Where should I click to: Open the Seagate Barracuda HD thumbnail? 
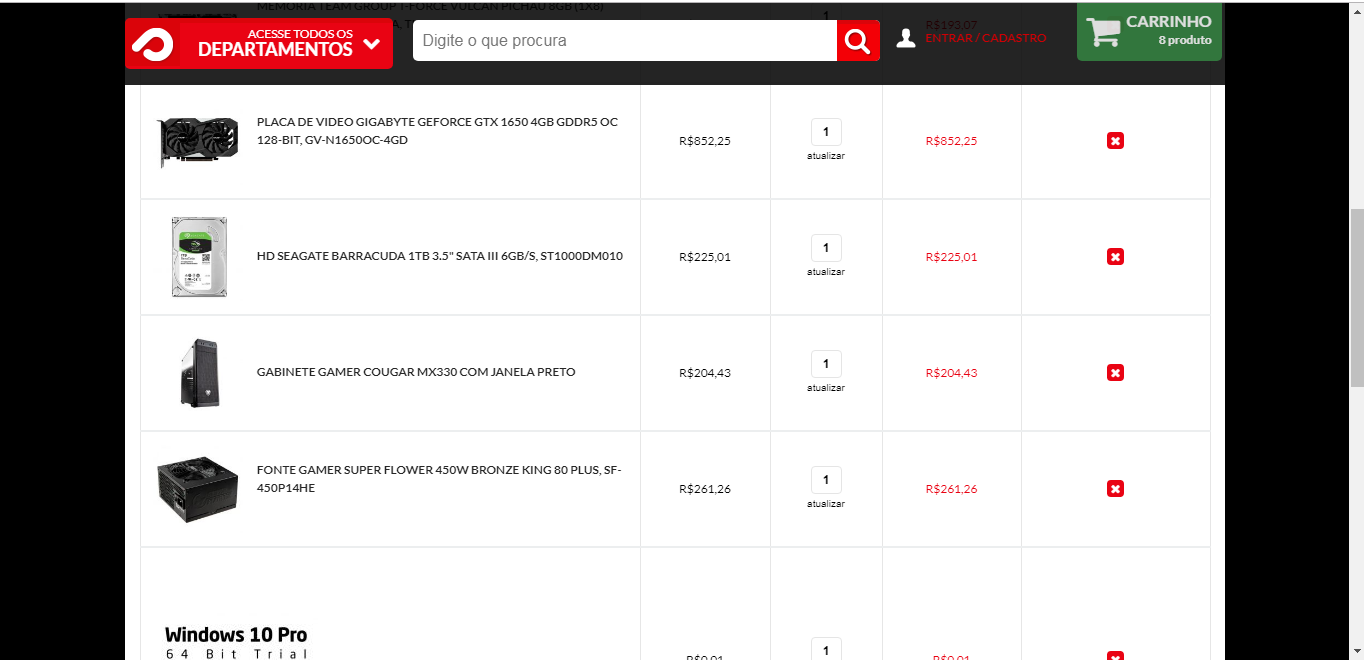[x=199, y=257]
